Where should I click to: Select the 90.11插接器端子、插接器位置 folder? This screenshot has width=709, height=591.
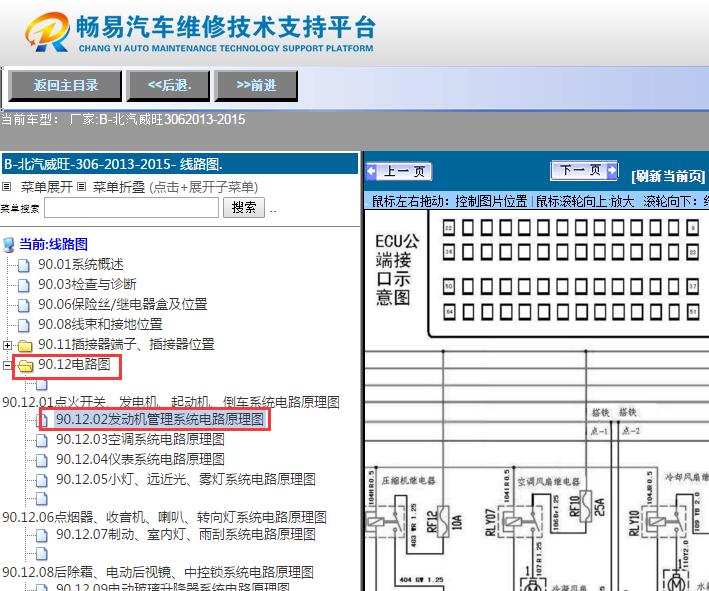point(126,344)
